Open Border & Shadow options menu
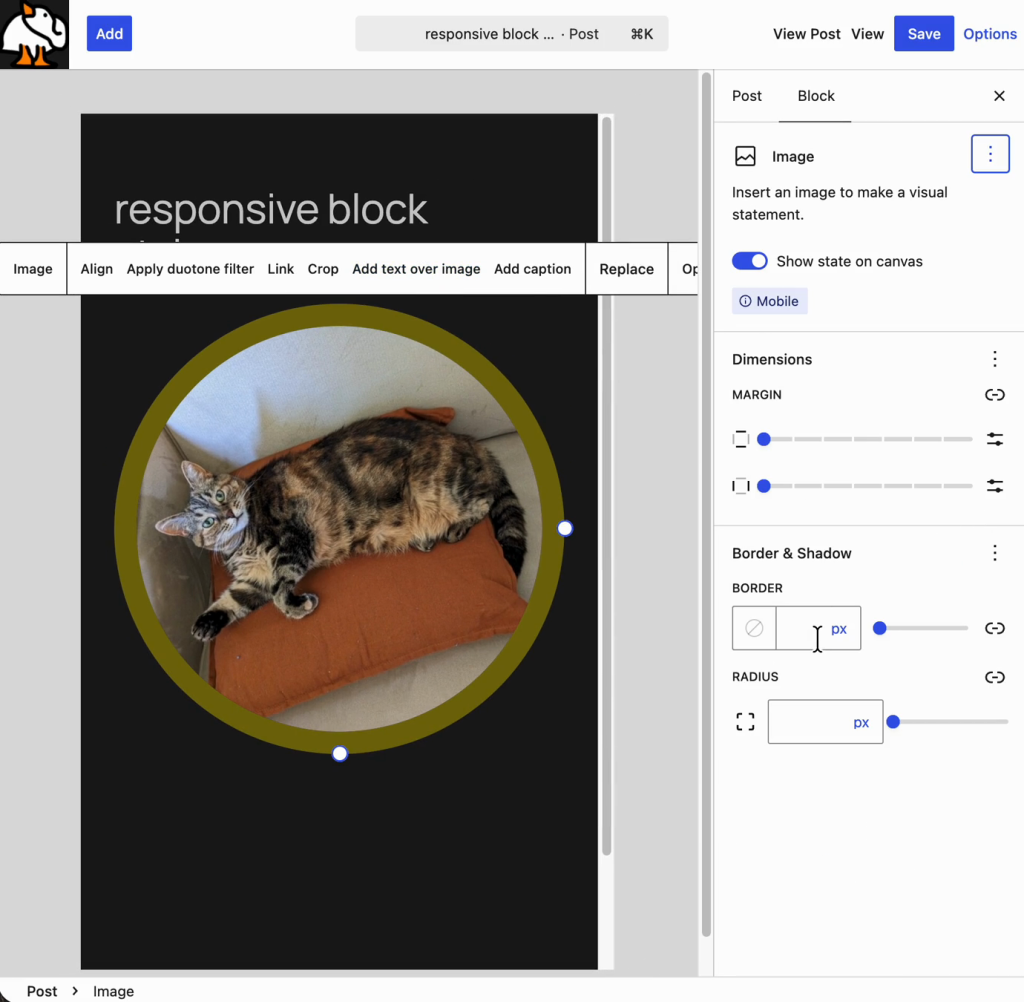Screen dimensions: 1024x1002 coord(995,553)
